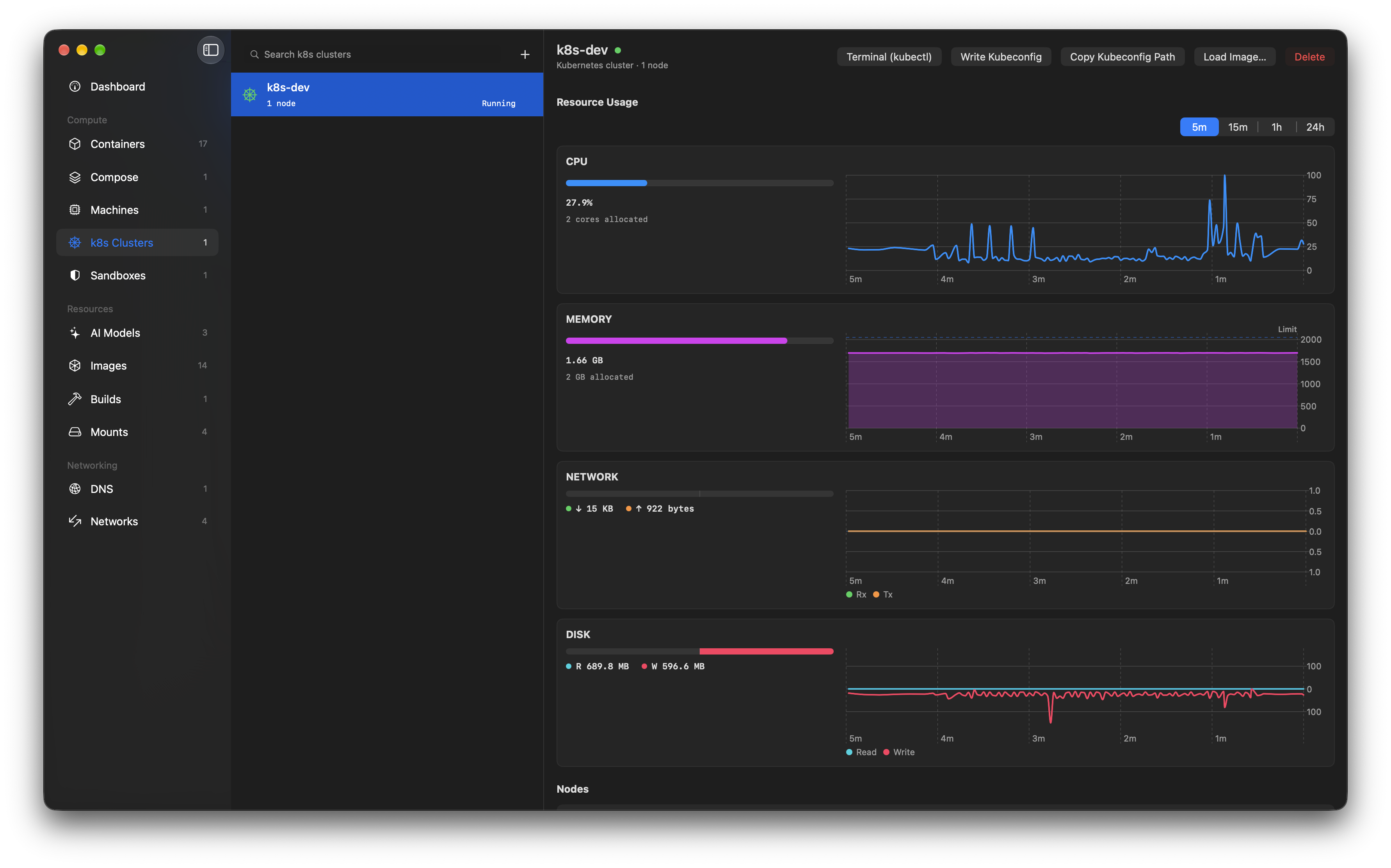Click the Memory chart Limit label

pos(1286,329)
